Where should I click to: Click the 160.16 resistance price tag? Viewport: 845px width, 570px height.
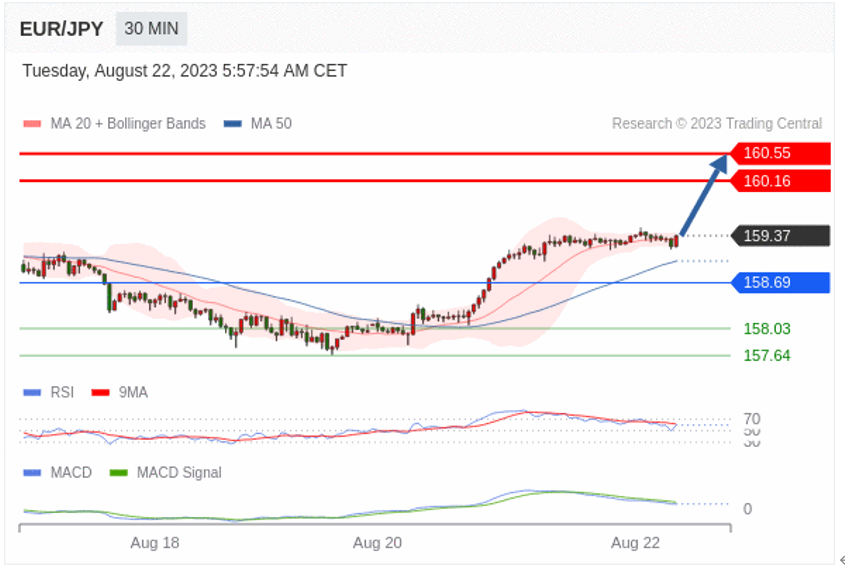click(x=780, y=181)
